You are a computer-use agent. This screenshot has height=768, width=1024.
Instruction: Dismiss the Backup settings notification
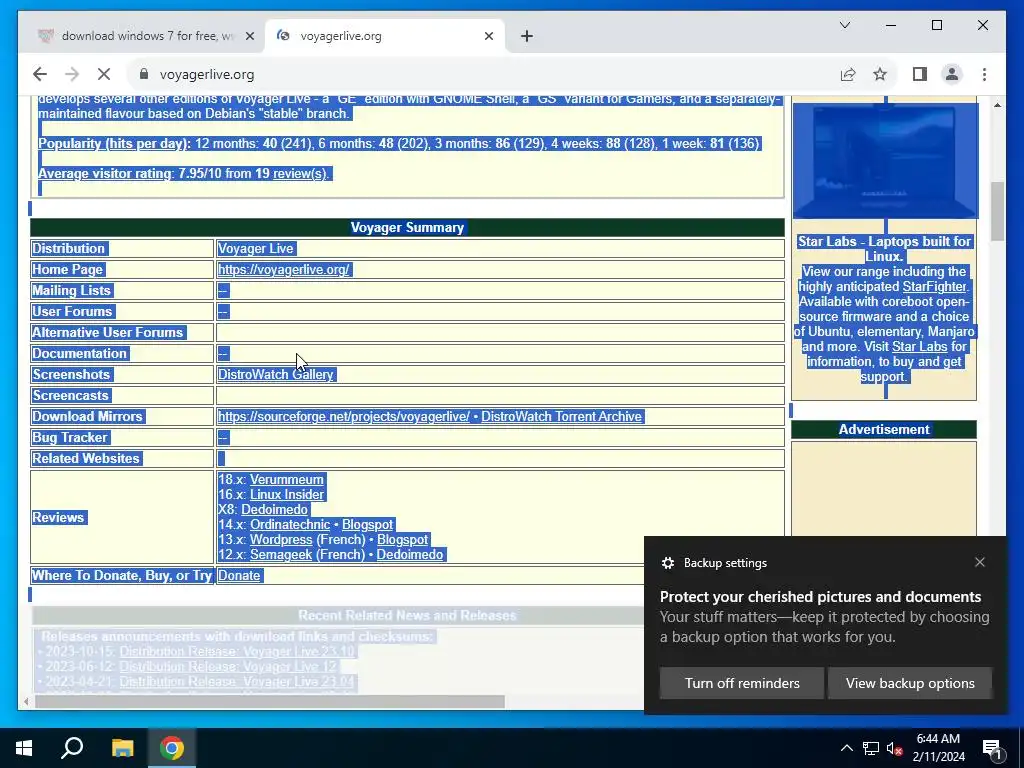pos(980,562)
